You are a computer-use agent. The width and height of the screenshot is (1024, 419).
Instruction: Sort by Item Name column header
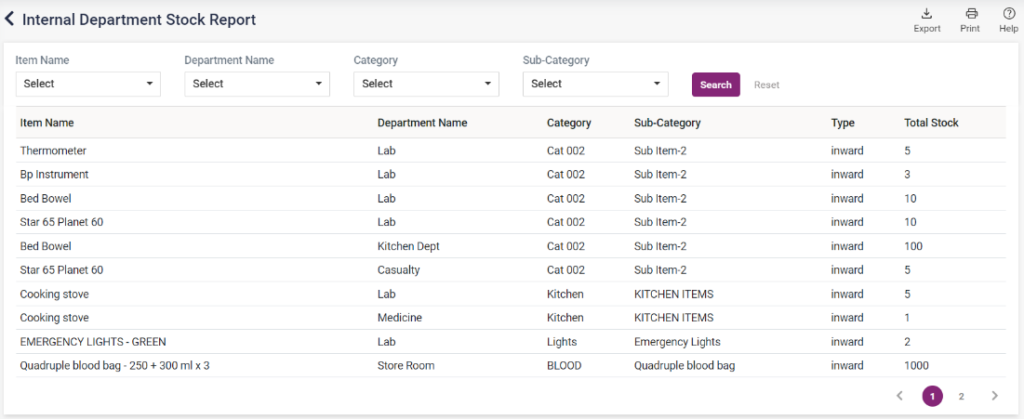47,123
